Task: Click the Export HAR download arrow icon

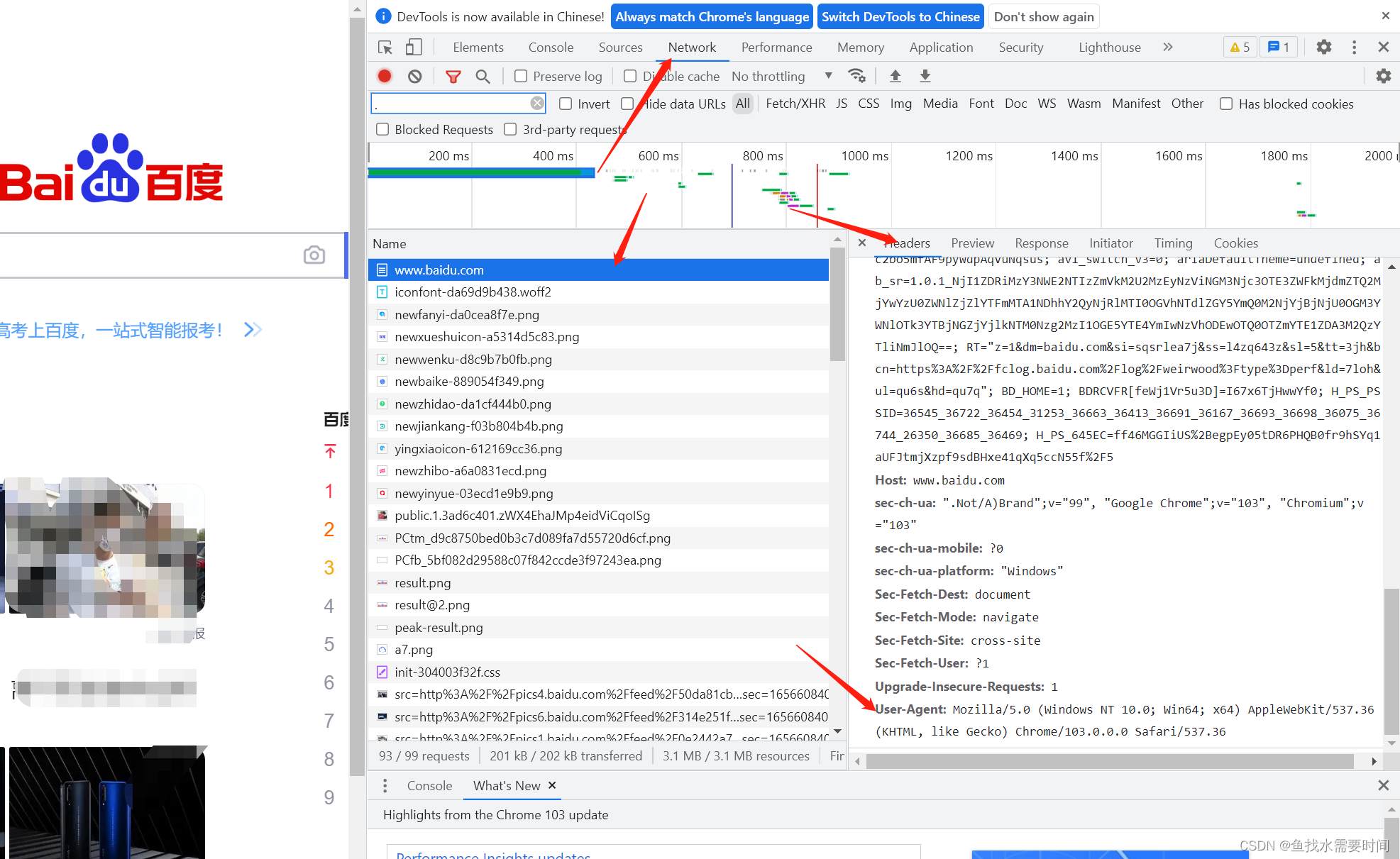Action: tap(925, 76)
